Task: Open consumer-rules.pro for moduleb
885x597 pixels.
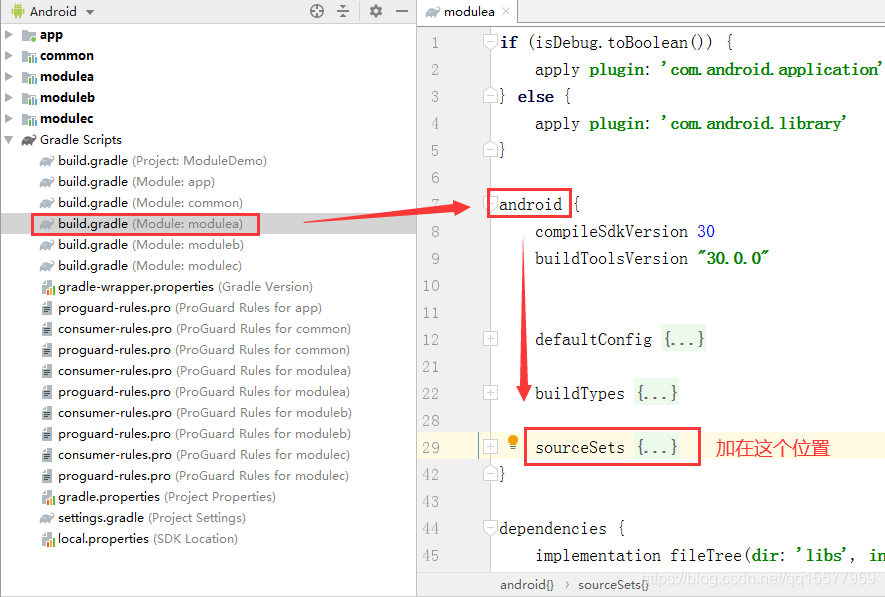Action: [x=196, y=413]
